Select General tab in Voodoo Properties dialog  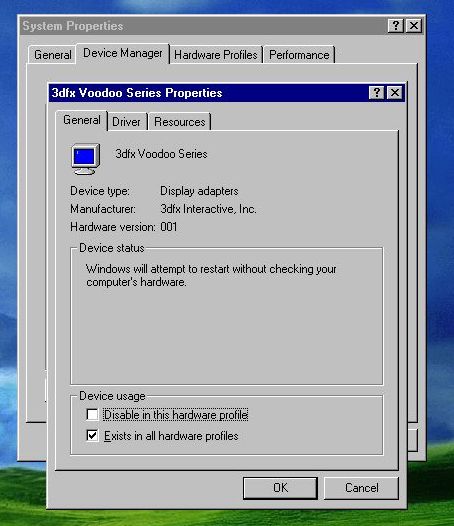pos(82,120)
